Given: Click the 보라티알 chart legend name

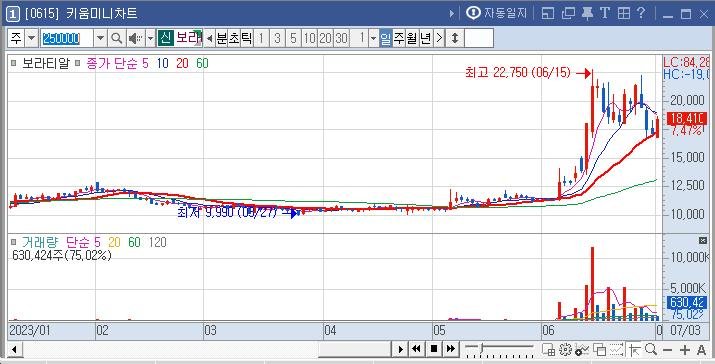Looking at the screenshot, I should (46, 63).
